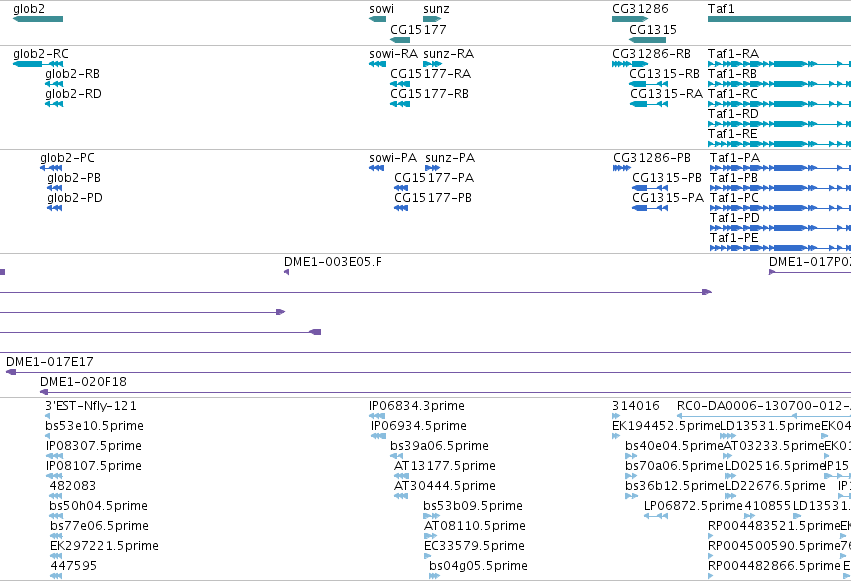Click the DME1-003E05.F clone label
851x581 pixels.
[333, 262]
